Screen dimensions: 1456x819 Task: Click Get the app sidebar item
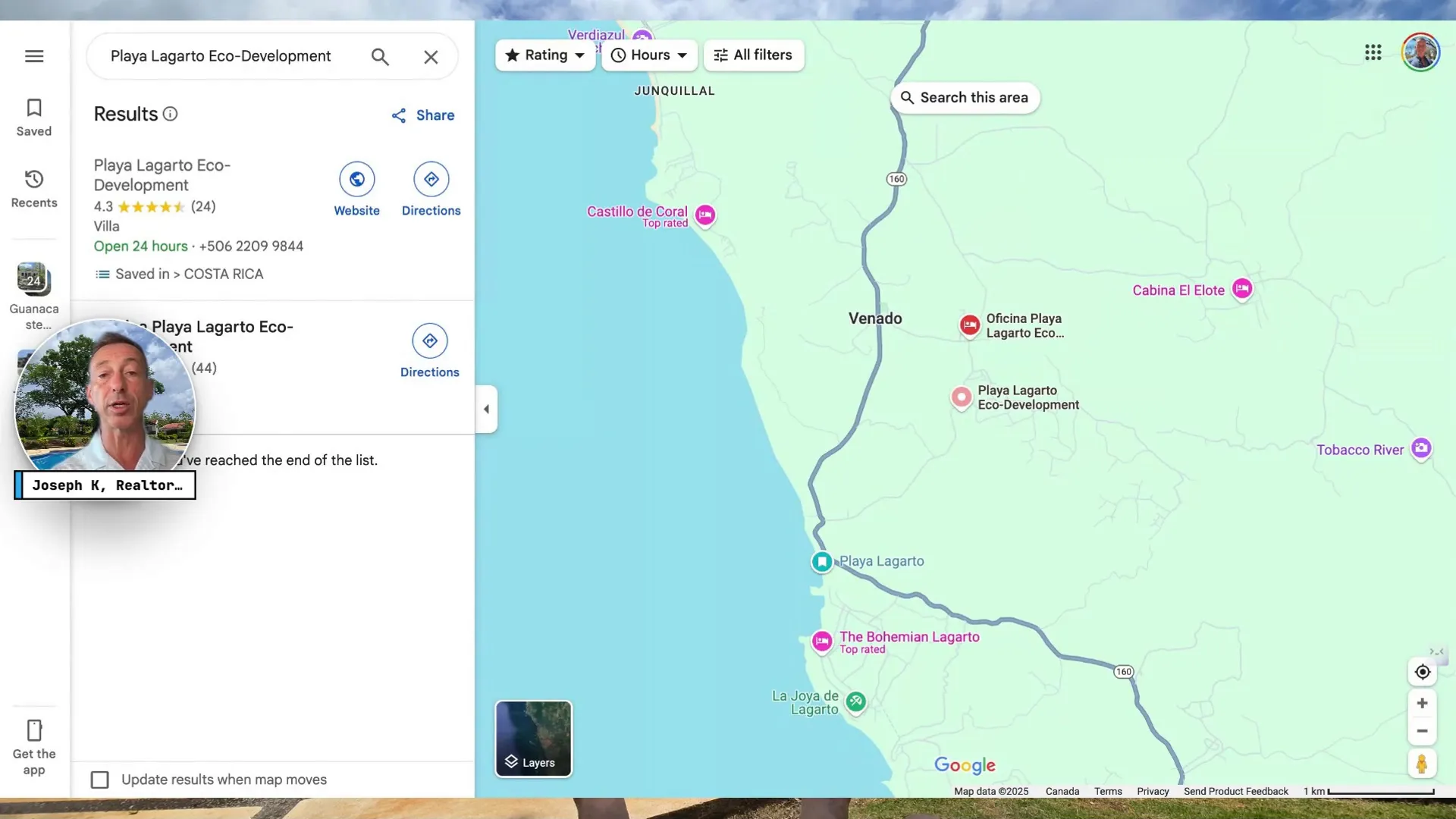(34, 748)
